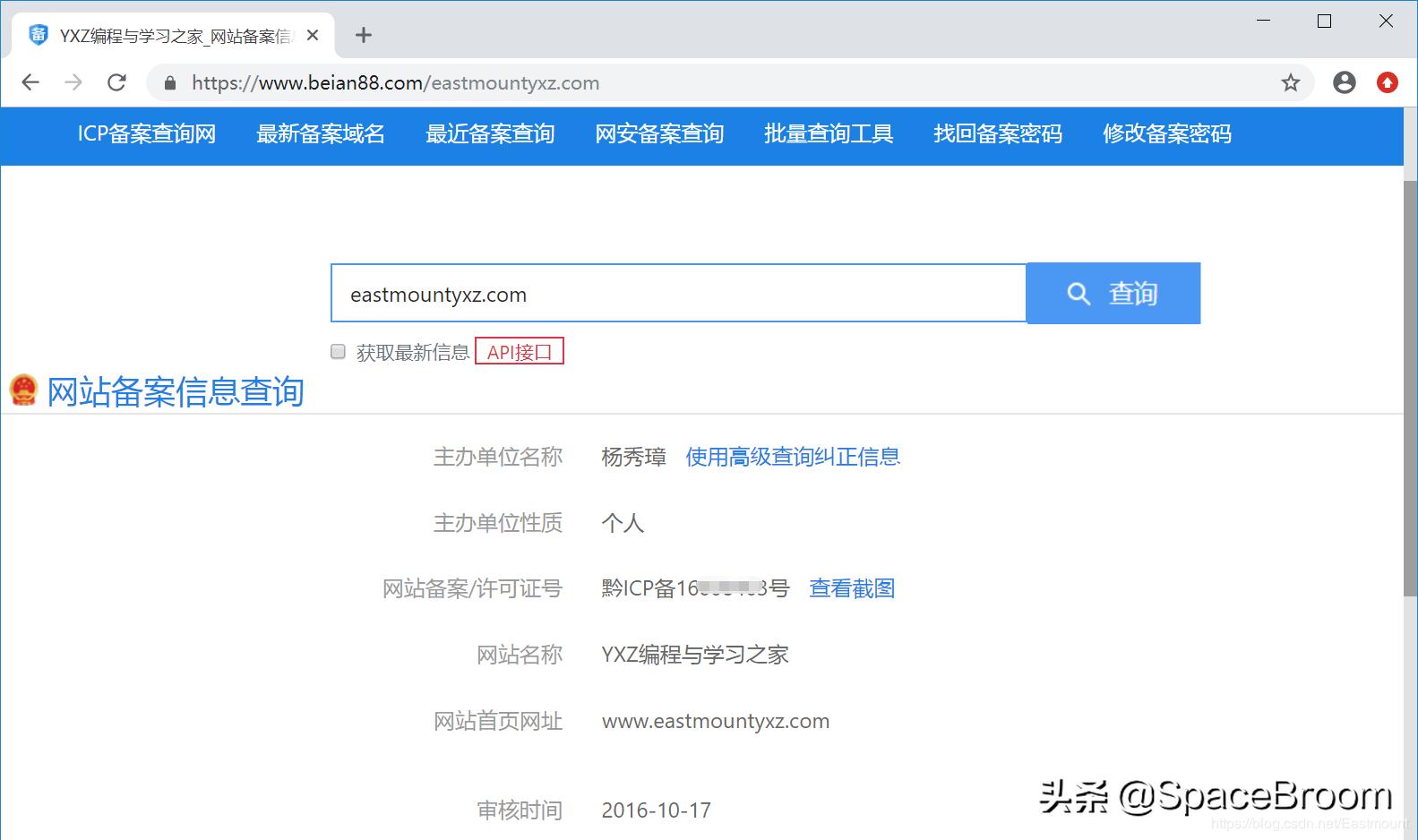Select the YXZ编程与学习之家 browser tab
This screenshot has width=1418, height=840.
pyautogui.click(x=174, y=36)
